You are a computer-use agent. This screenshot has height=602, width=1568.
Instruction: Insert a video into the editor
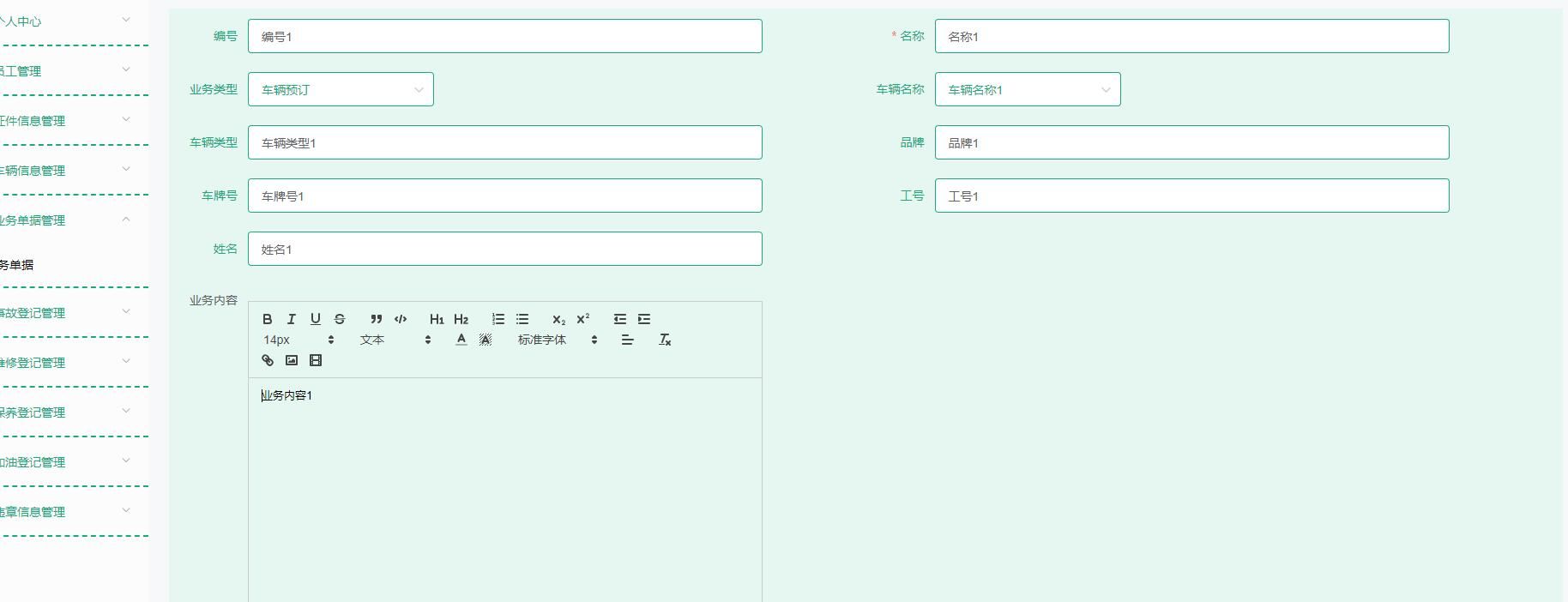point(316,360)
